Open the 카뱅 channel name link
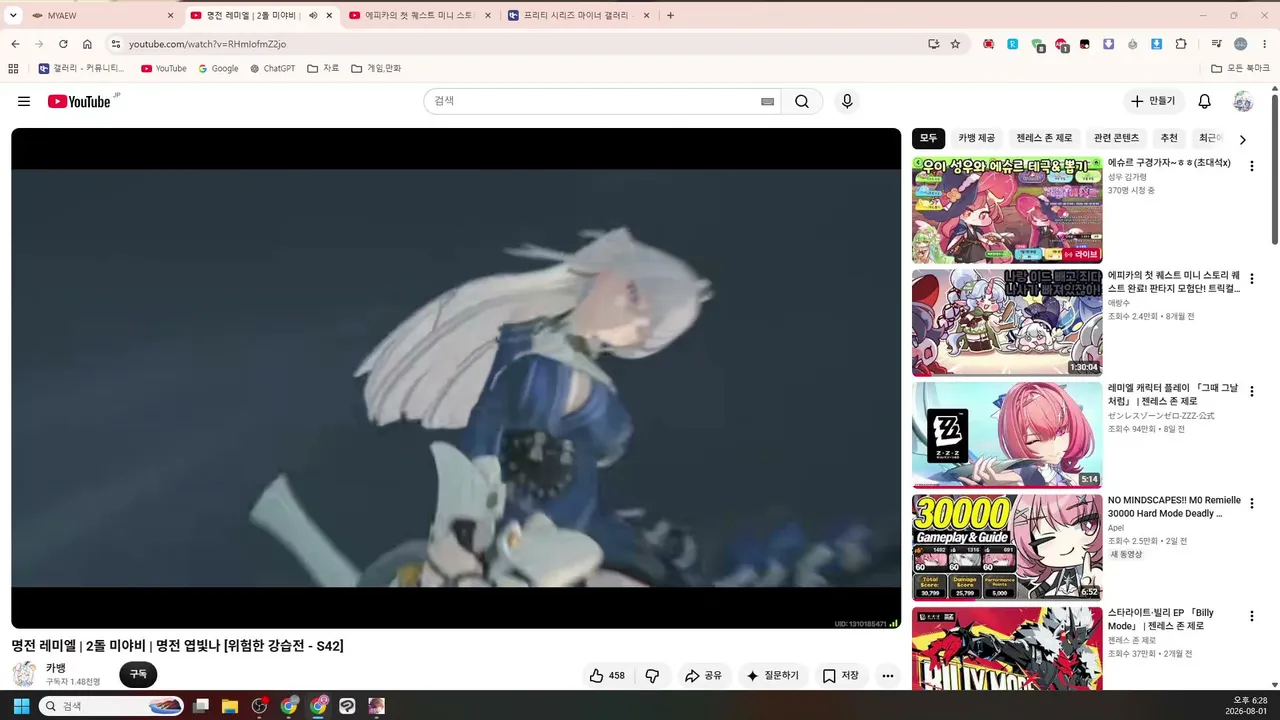The height and width of the screenshot is (720, 1280). coord(56,668)
